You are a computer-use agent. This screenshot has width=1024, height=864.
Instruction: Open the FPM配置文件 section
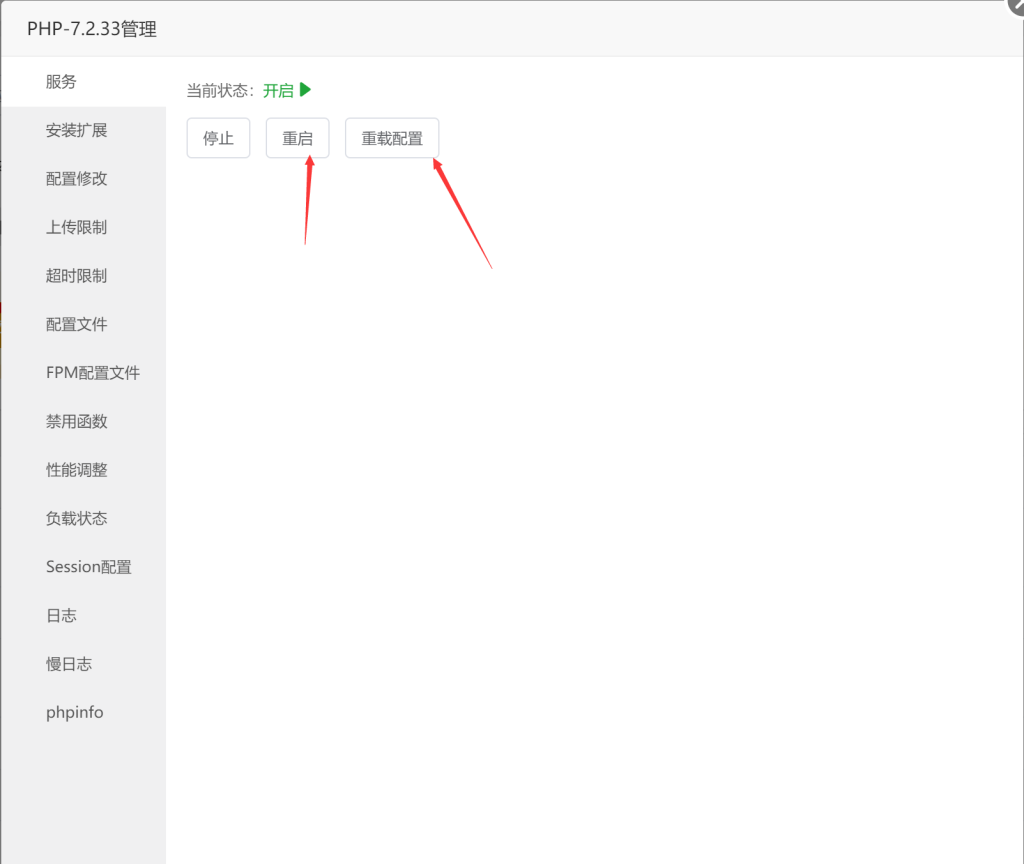pos(93,372)
